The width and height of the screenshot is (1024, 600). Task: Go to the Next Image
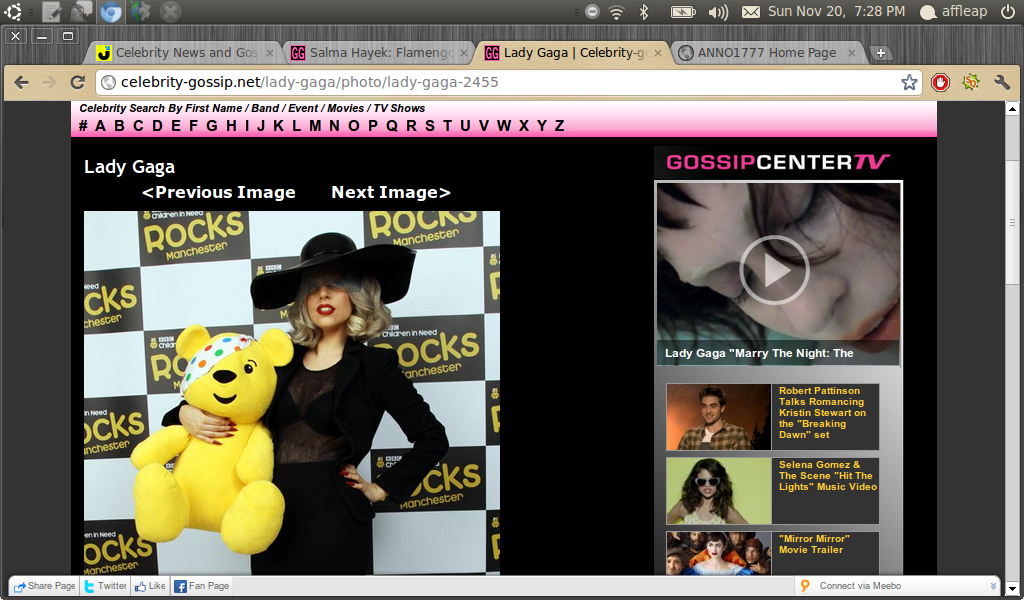click(x=391, y=192)
